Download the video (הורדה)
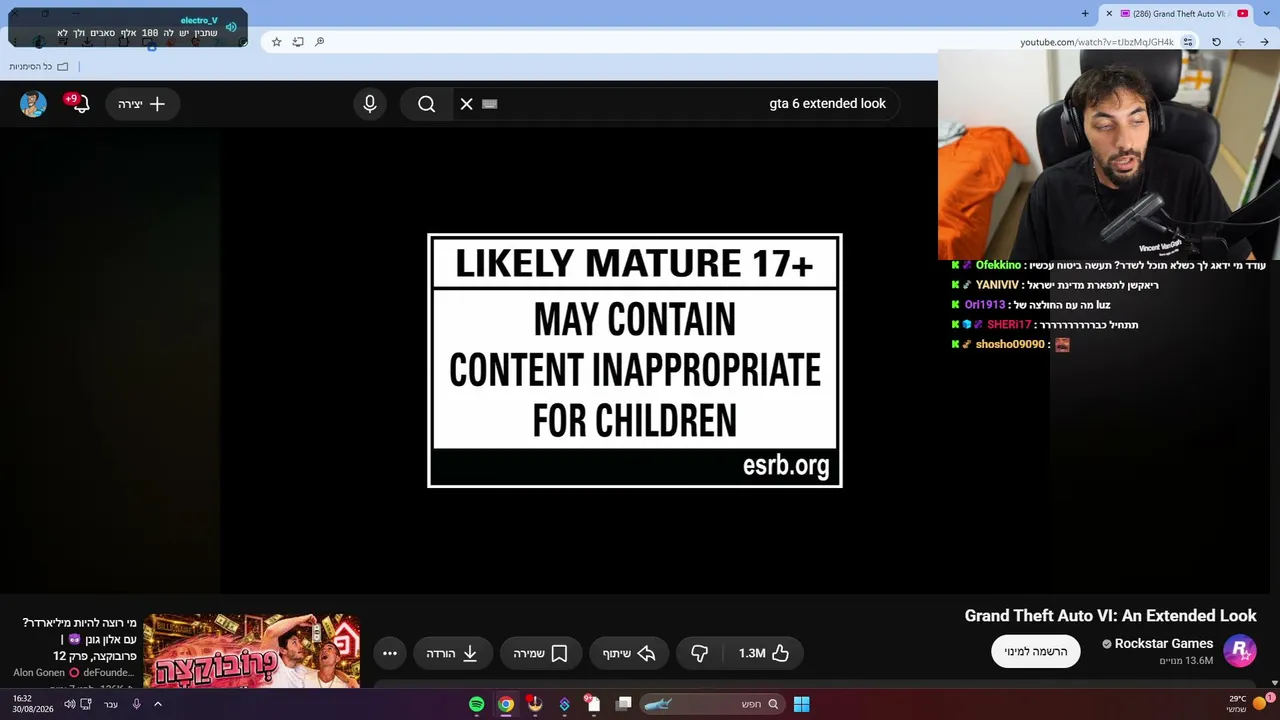Viewport: 1280px width, 720px height. [453, 653]
